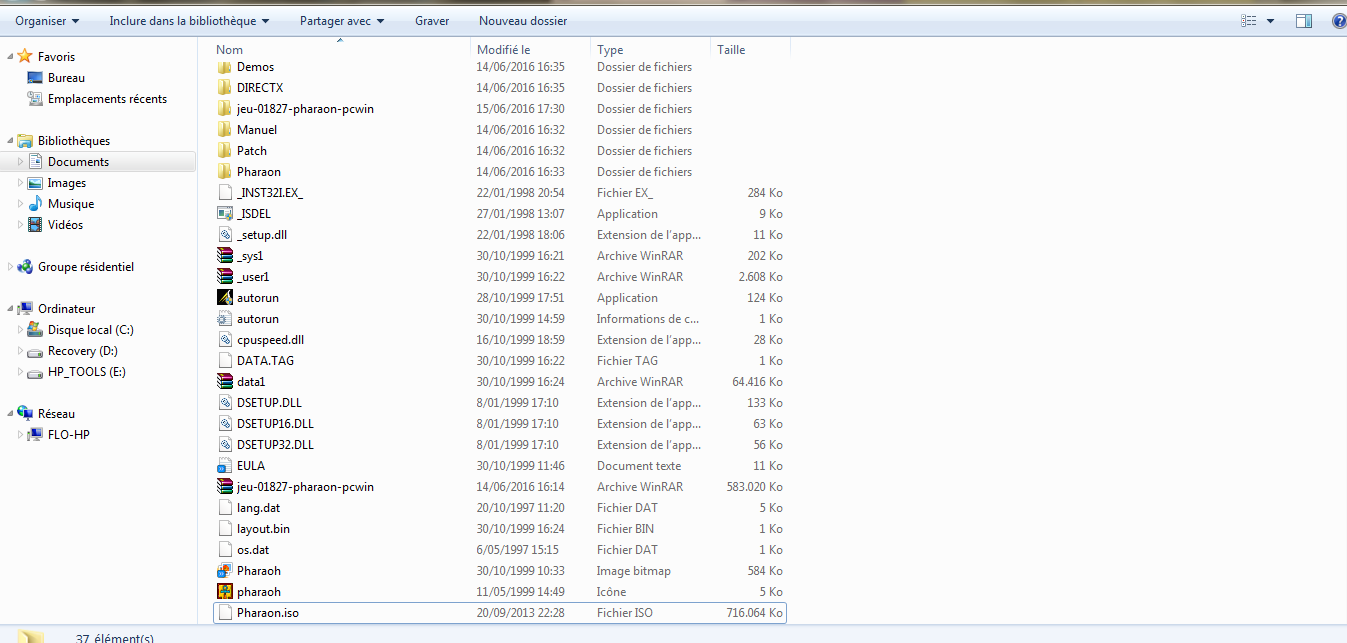Click the Favoris star icon
The image size is (1347, 643).
pos(25,57)
